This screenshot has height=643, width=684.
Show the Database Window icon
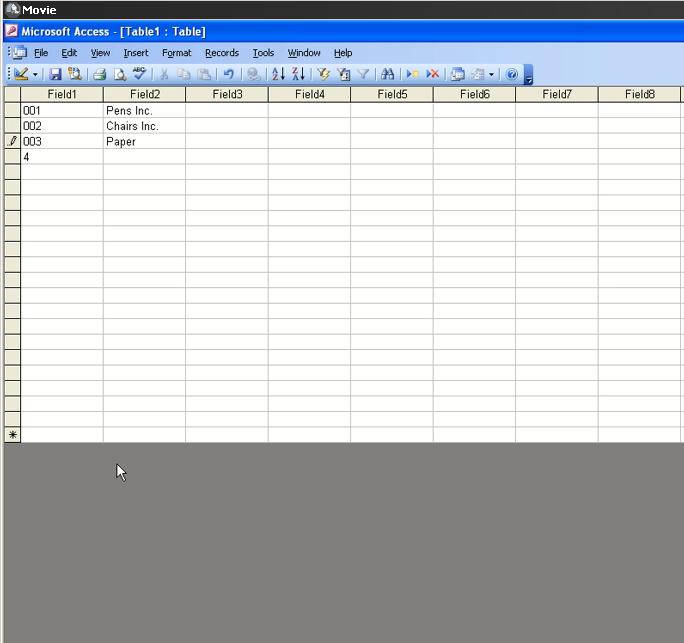tap(457, 74)
